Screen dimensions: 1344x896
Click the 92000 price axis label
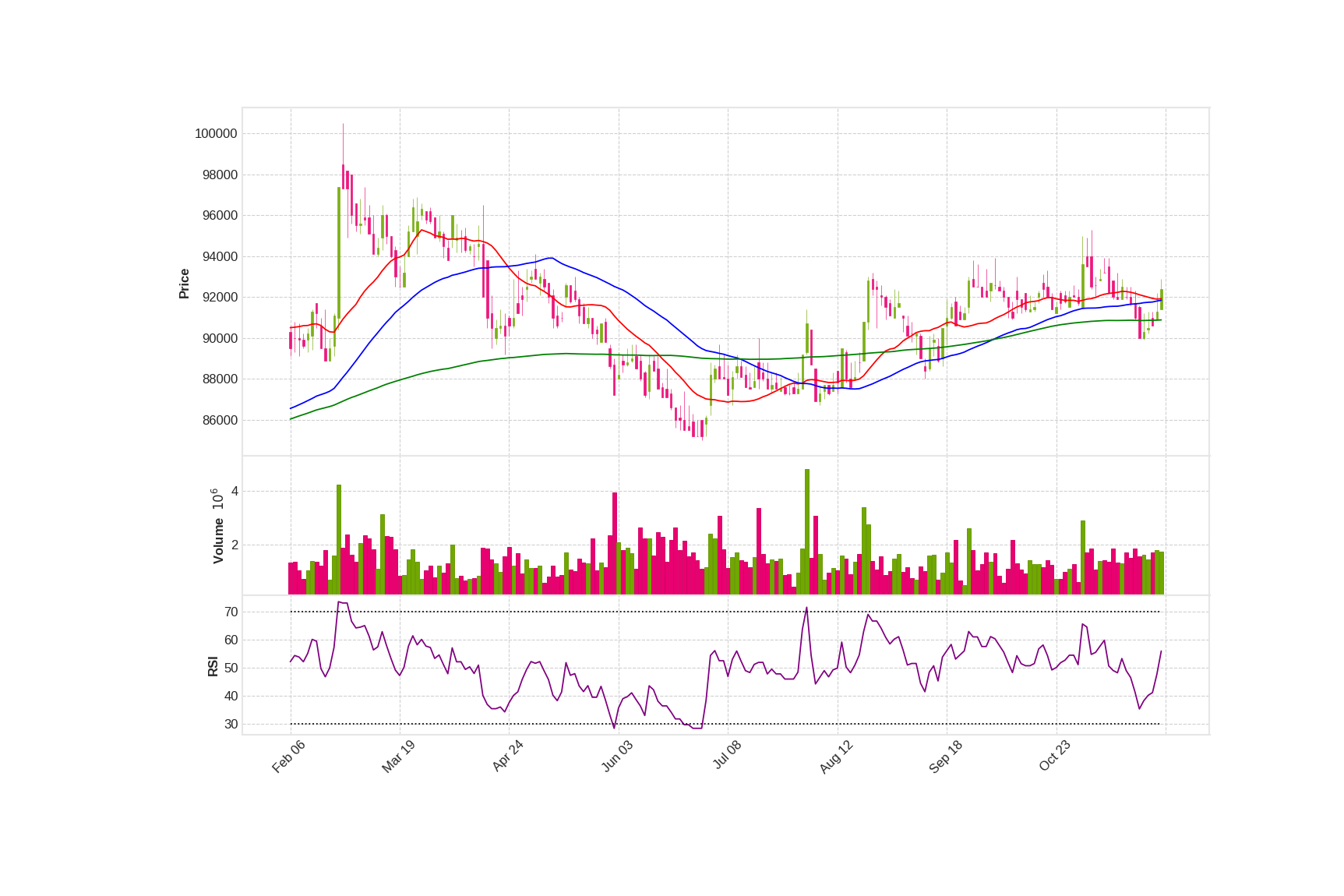(220, 298)
